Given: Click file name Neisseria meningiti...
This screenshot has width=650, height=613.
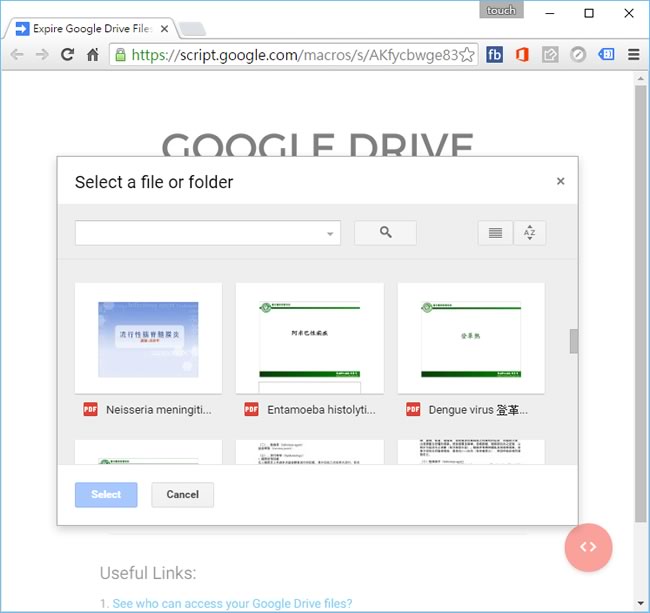Looking at the screenshot, I should [159, 409].
